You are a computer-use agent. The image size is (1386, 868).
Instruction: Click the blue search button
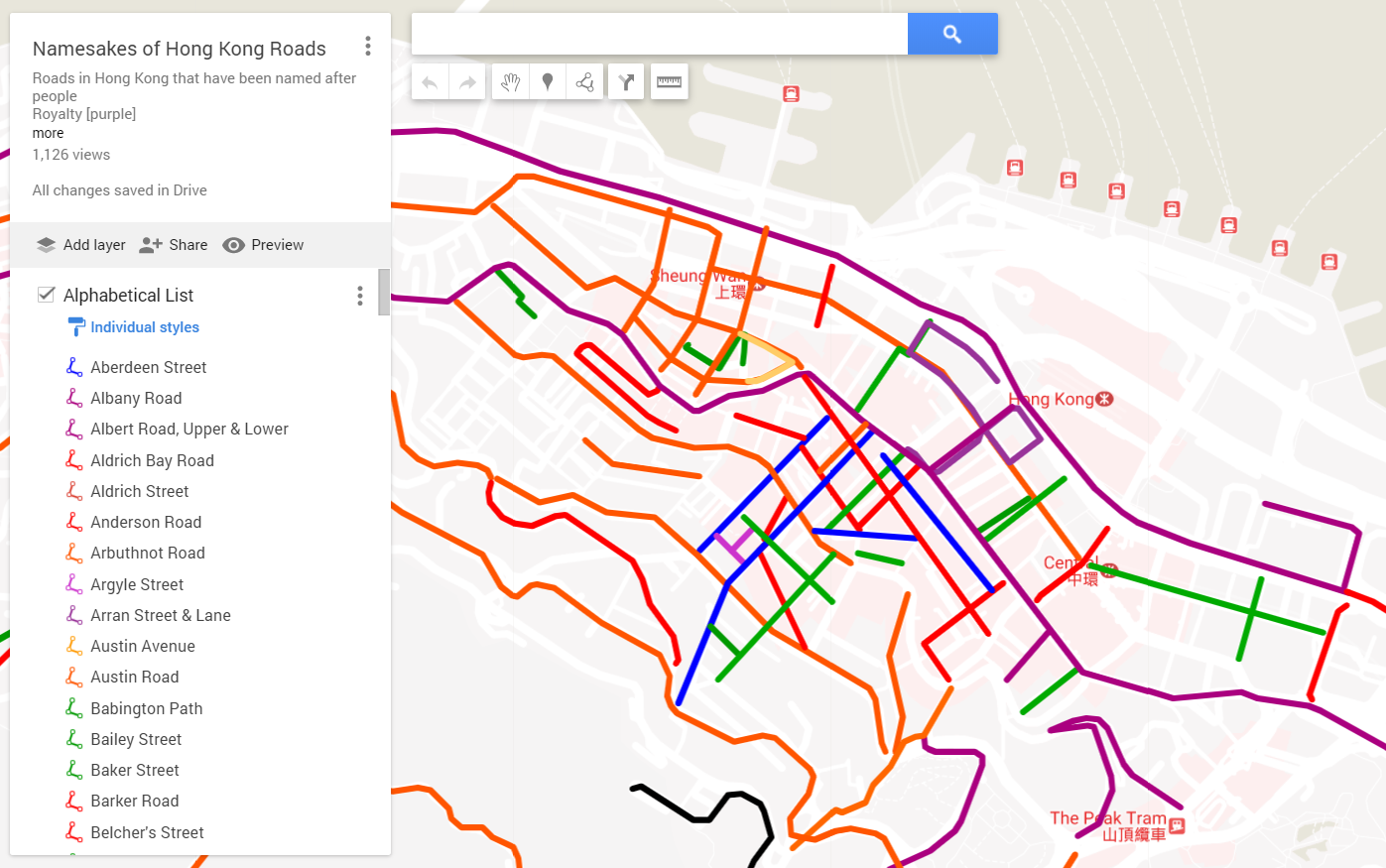[x=952, y=34]
